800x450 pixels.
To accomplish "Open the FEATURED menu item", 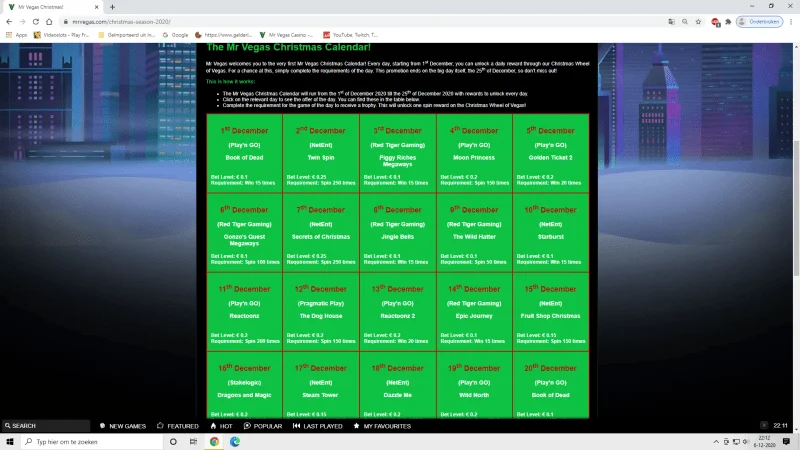I will point(178,426).
